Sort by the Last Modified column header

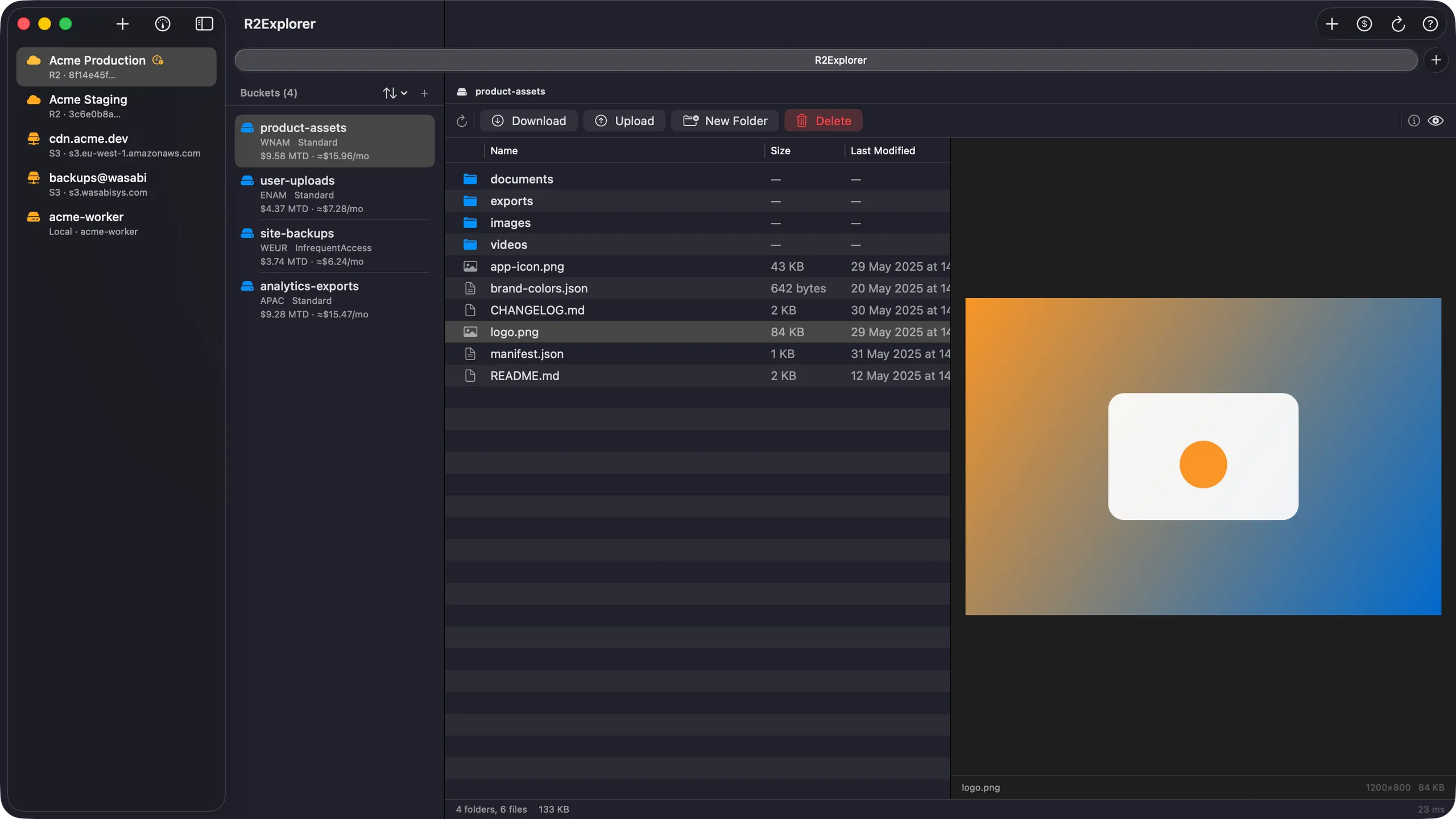pyautogui.click(x=897, y=151)
